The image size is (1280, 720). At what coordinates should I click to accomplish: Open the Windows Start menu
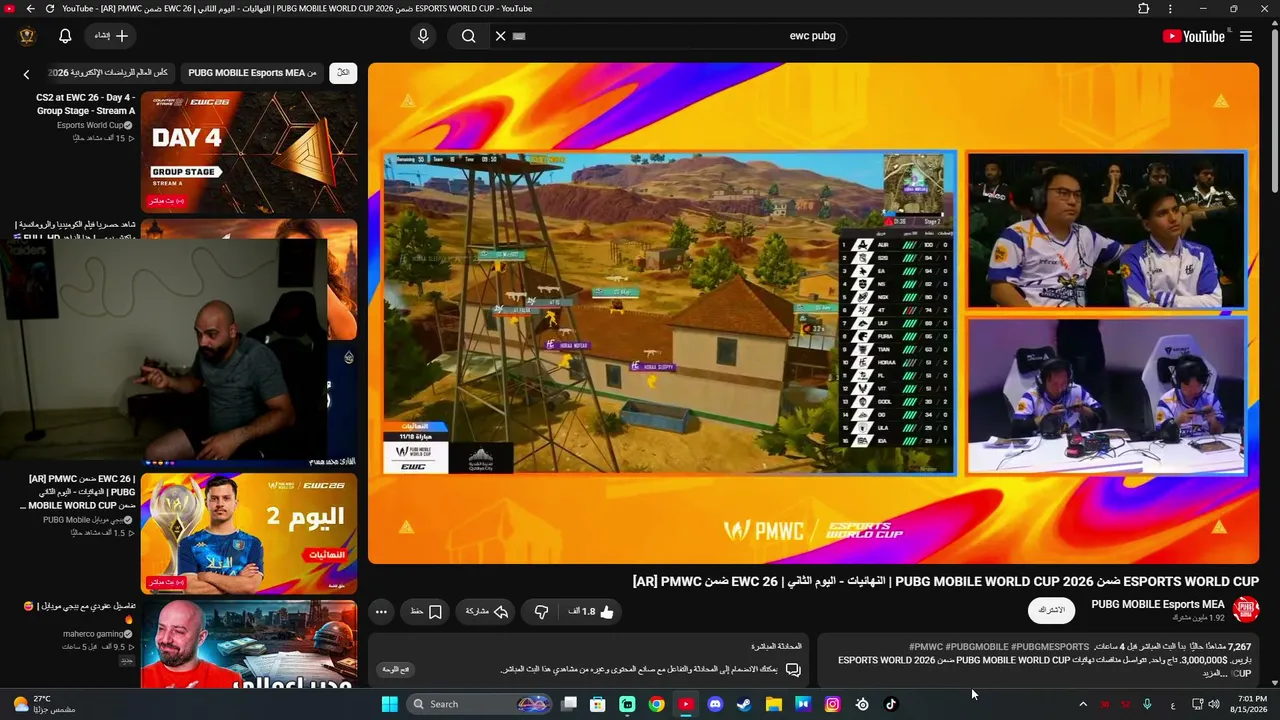[x=390, y=704]
